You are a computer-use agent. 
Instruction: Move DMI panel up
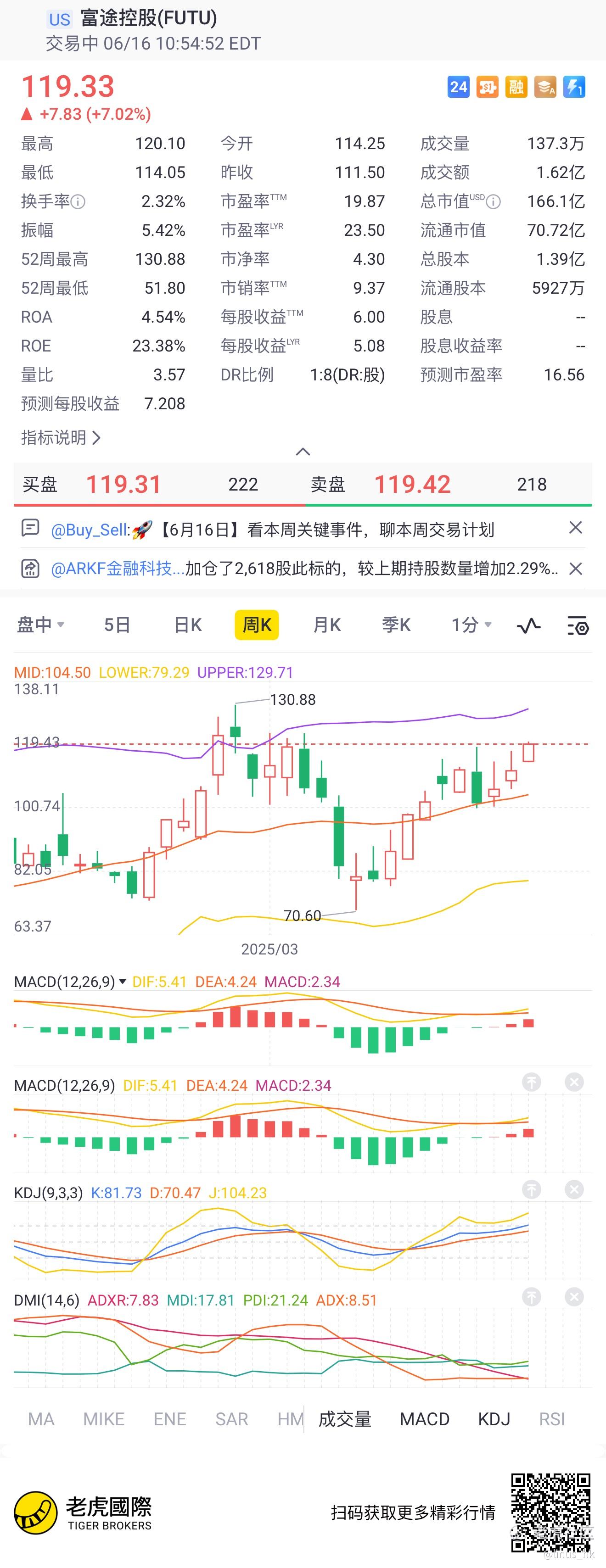[x=532, y=1296]
